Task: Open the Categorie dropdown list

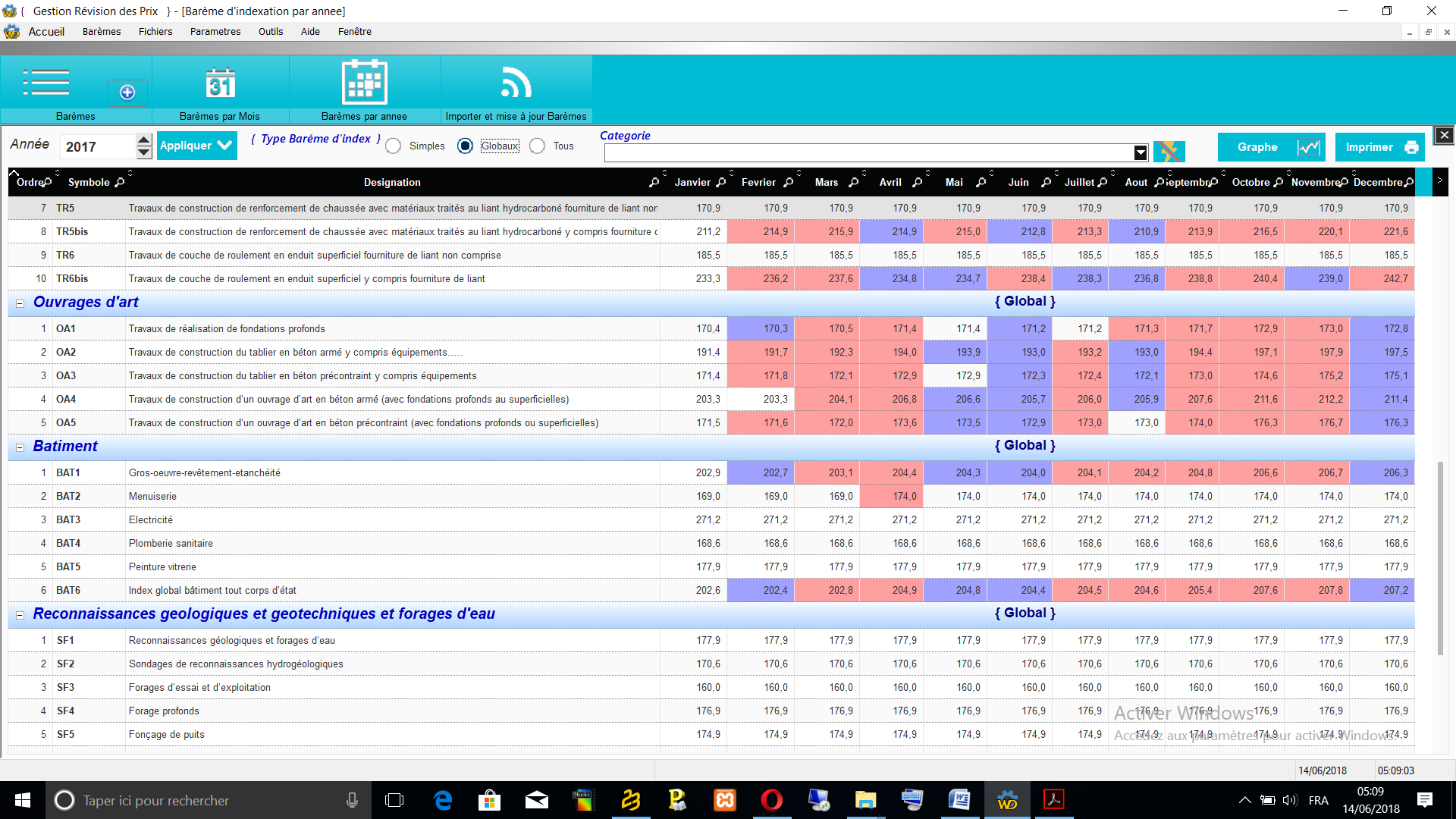Action: pyautogui.click(x=1141, y=152)
